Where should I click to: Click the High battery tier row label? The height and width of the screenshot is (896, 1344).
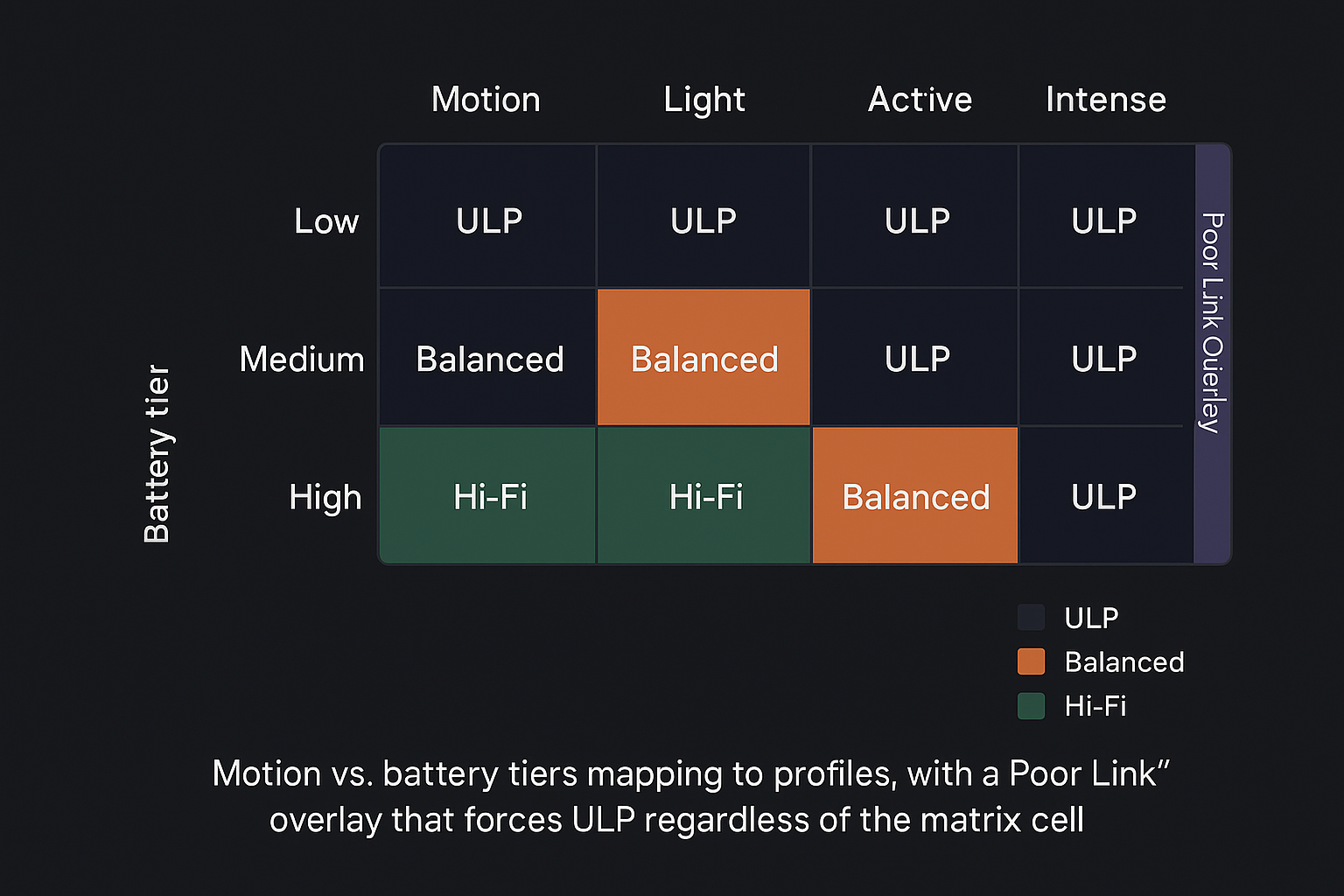click(x=325, y=497)
